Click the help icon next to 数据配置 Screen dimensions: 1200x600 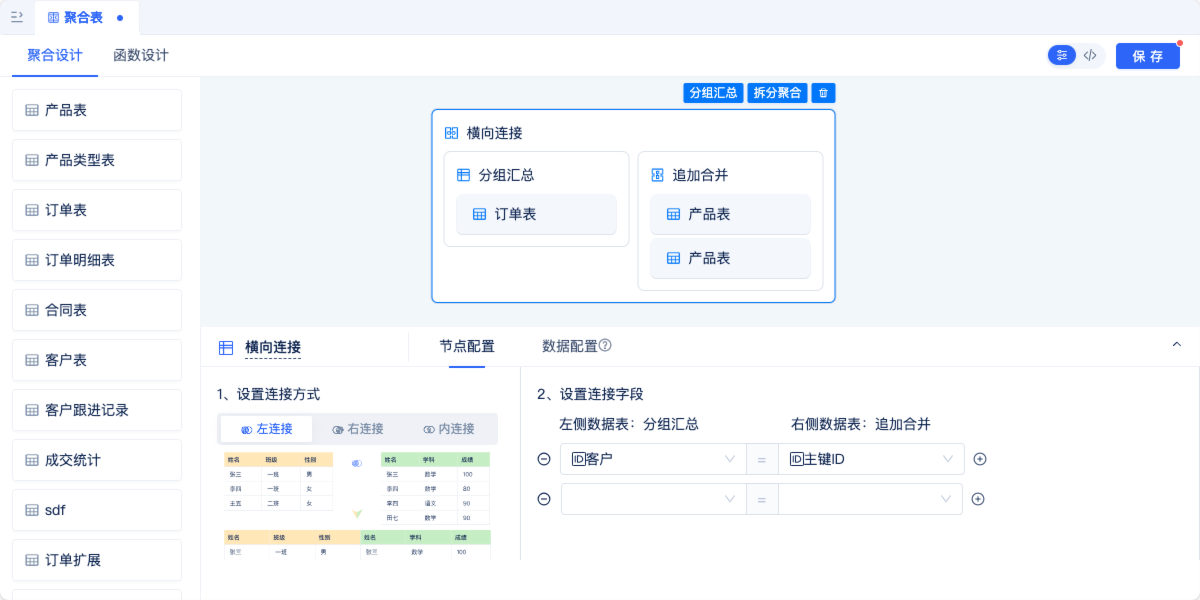click(x=605, y=346)
